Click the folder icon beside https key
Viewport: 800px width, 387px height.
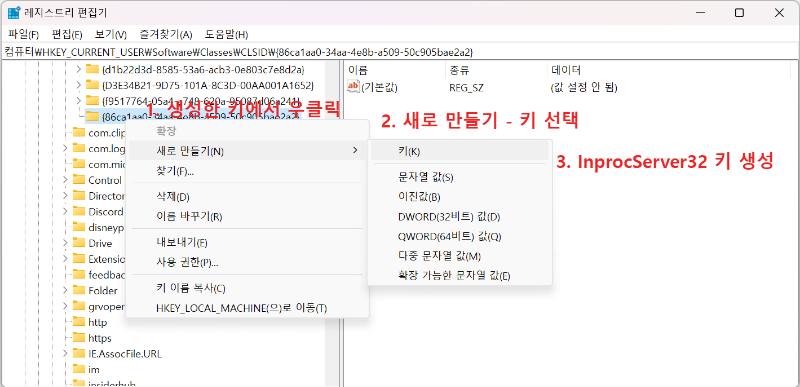click(79, 338)
